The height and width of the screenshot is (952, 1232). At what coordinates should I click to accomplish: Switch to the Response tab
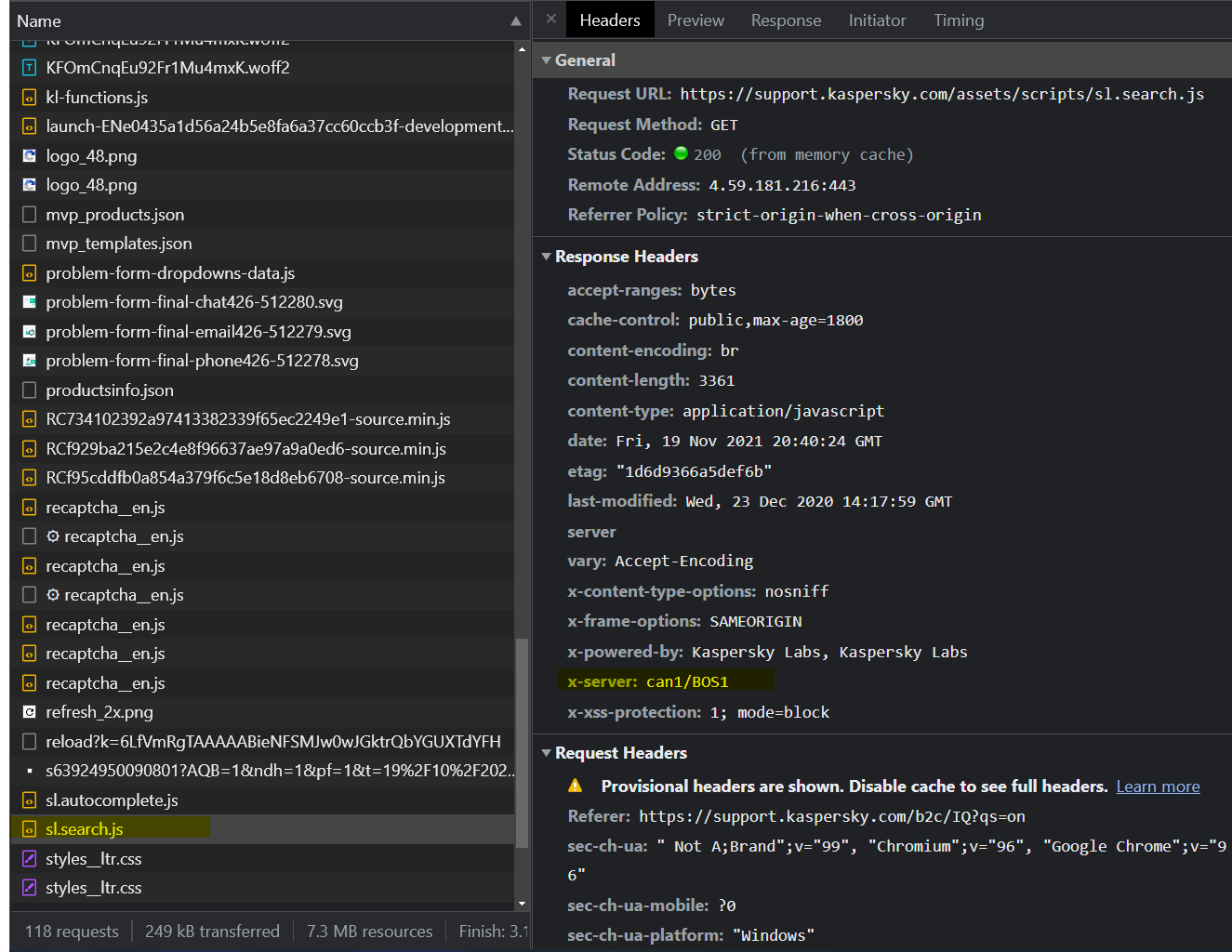(786, 20)
